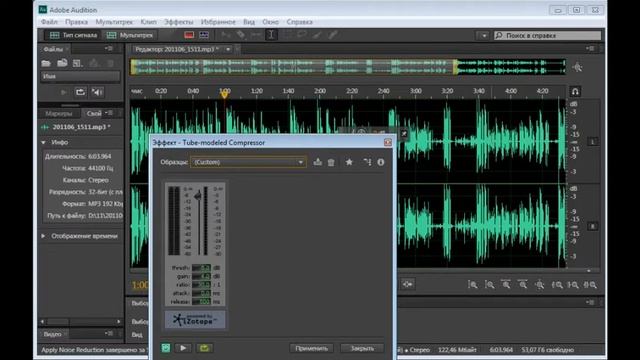Toggle Spectral Frequency Display red icon
Viewport: 640px width, 360px height.
(x=189, y=35)
